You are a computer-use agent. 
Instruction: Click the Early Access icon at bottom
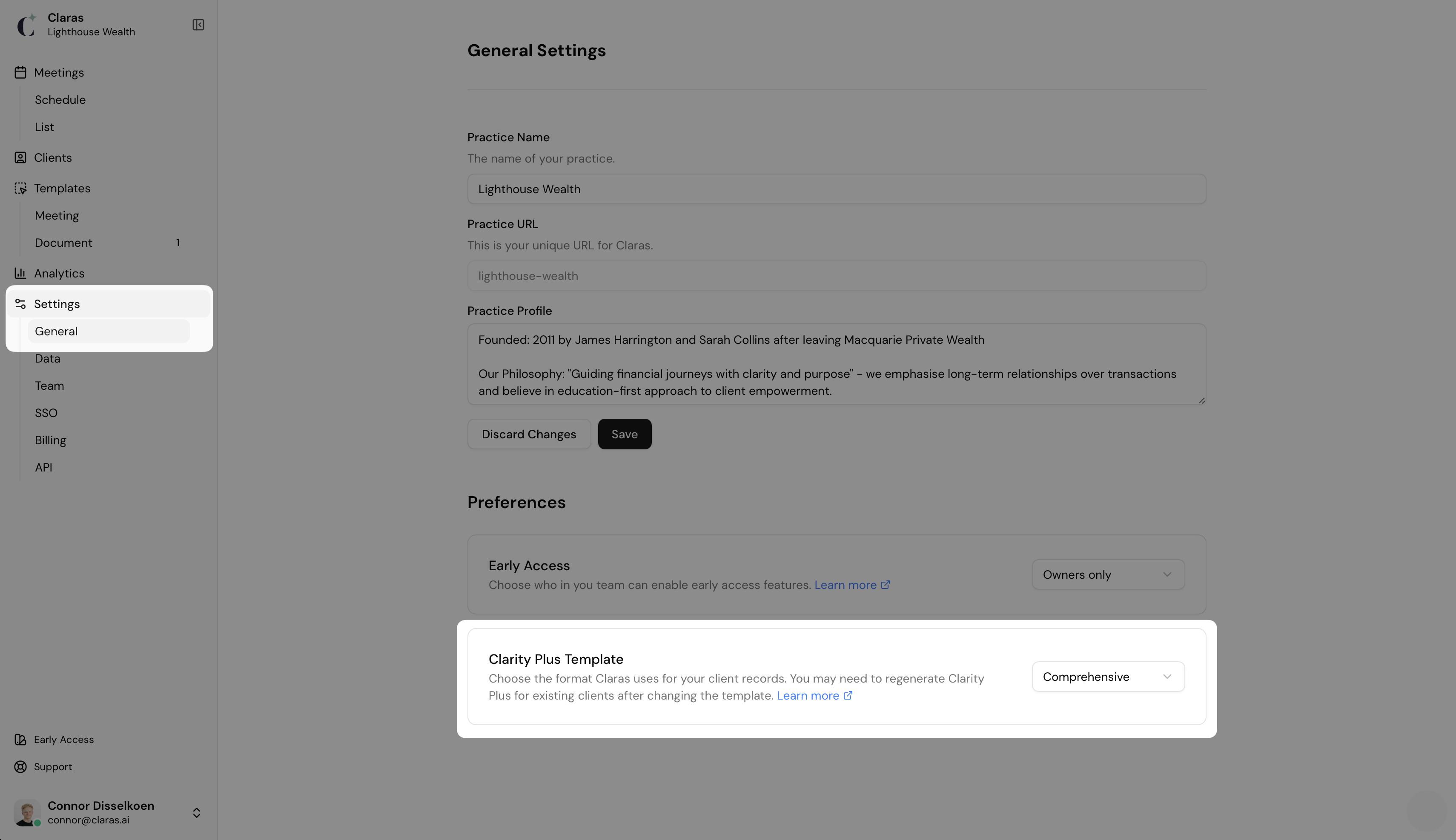[20, 740]
